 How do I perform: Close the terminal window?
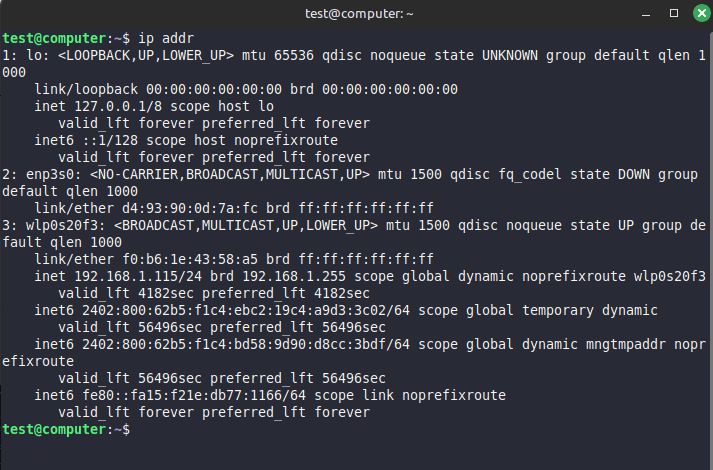[x=698, y=13]
